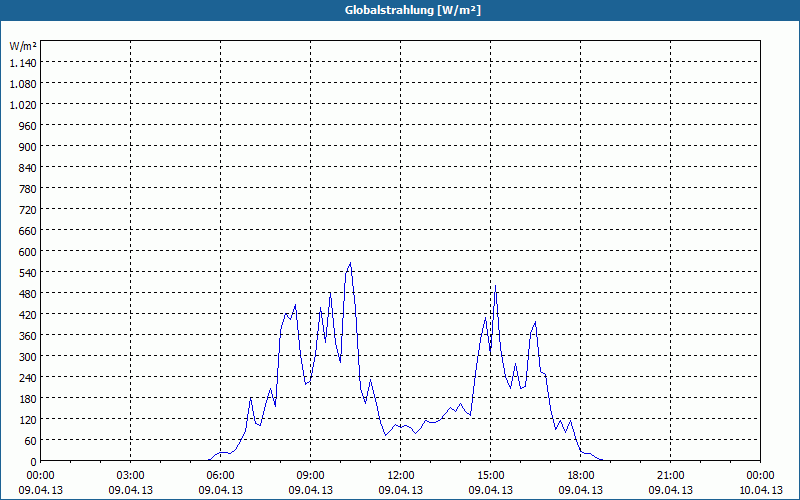Image resolution: width=800 pixels, height=500 pixels.
Task: Click the 18:00 time axis label
Action: pos(581,476)
